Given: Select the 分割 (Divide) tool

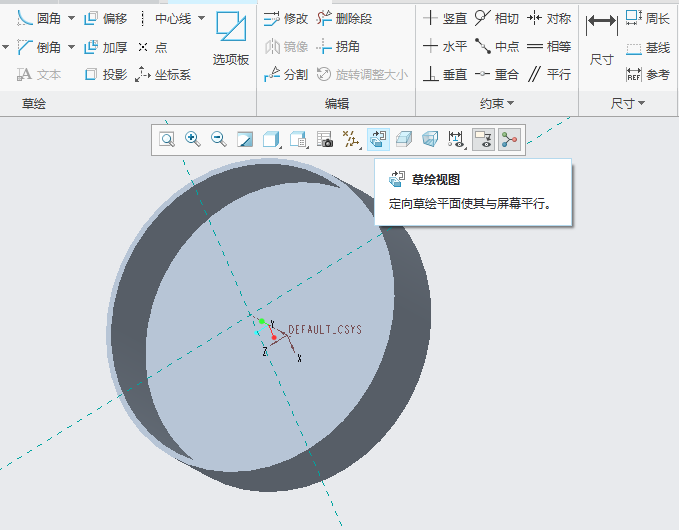Looking at the screenshot, I should tap(286, 74).
